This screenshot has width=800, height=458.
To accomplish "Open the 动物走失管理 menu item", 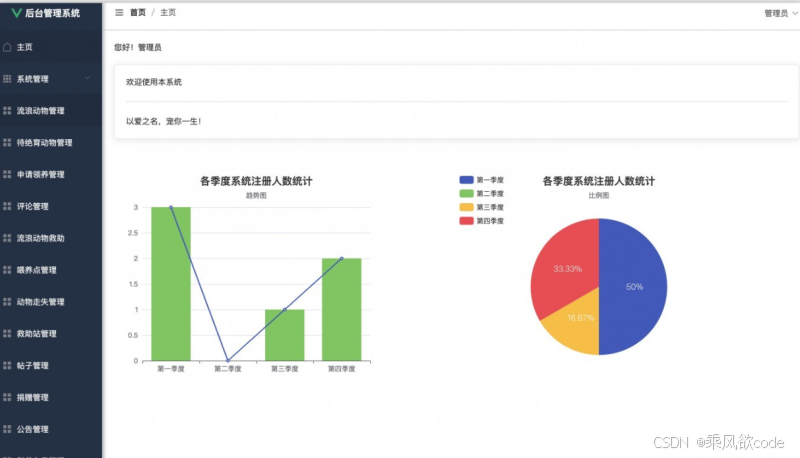I will click(x=51, y=302).
